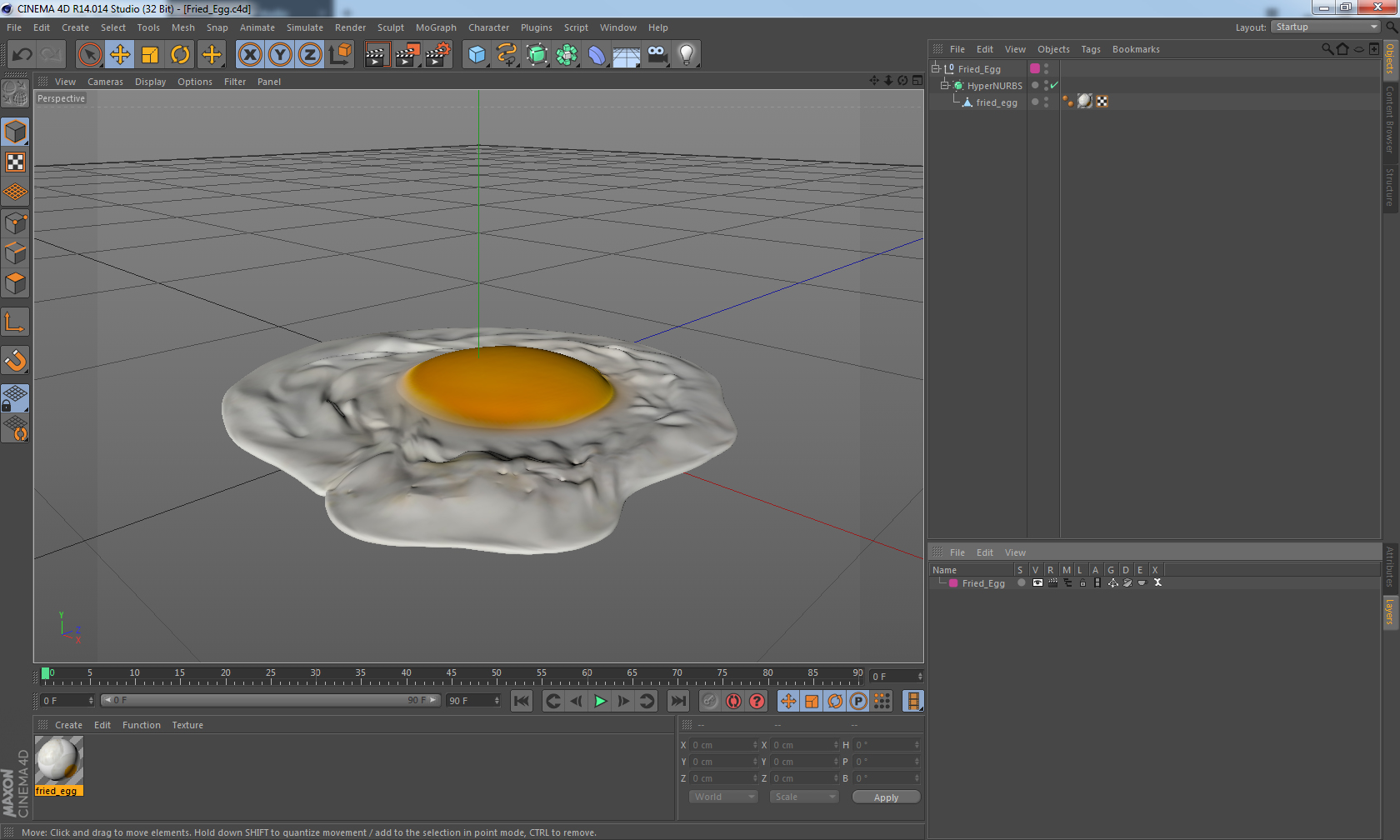Click the X position input field
The width and height of the screenshot is (1400, 840).
click(x=723, y=745)
